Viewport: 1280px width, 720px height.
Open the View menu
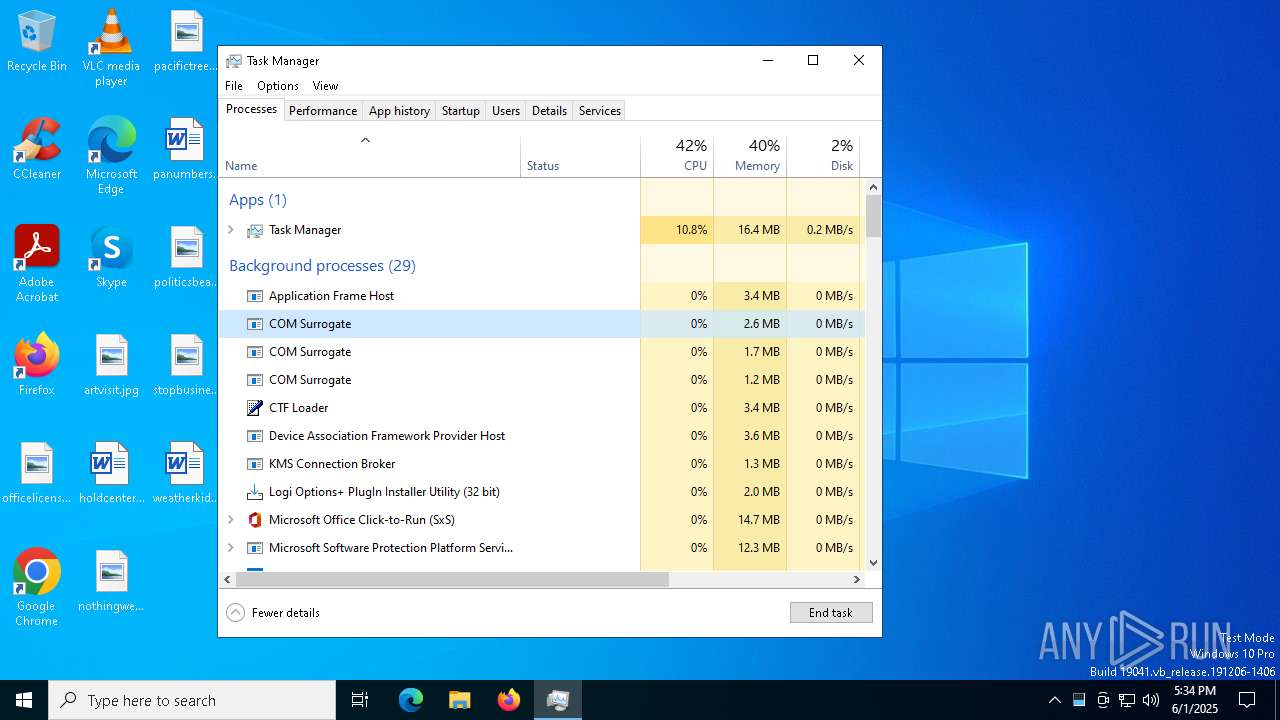[325, 86]
